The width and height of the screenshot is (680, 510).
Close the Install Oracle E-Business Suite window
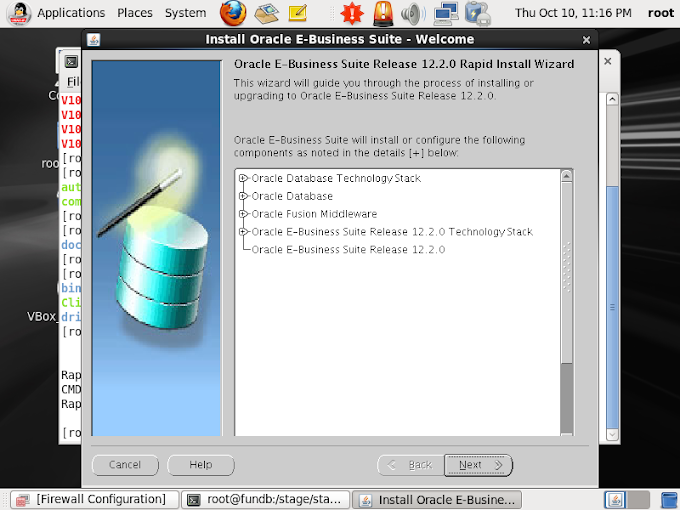pyautogui.click(x=586, y=40)
